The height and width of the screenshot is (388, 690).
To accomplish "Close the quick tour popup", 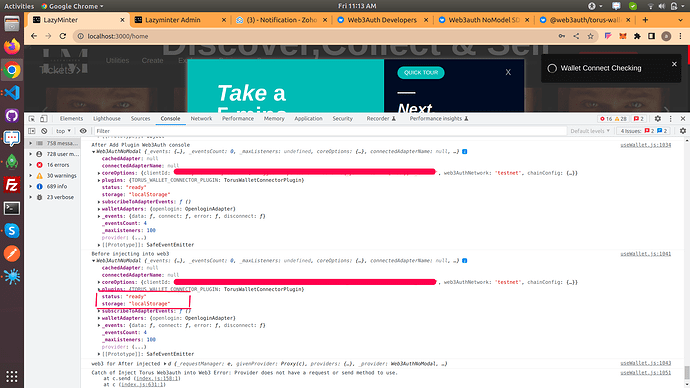I will (x=508, y=72).
